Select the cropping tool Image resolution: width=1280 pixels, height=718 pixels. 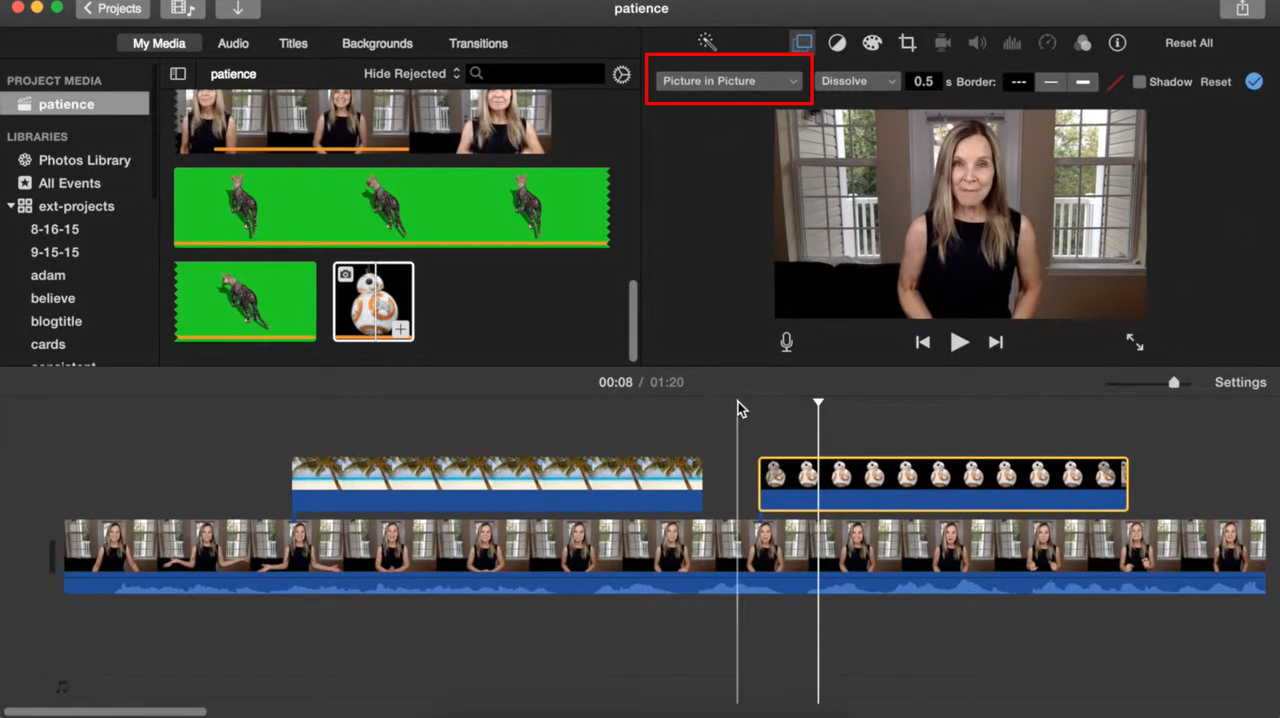[907, 43]
